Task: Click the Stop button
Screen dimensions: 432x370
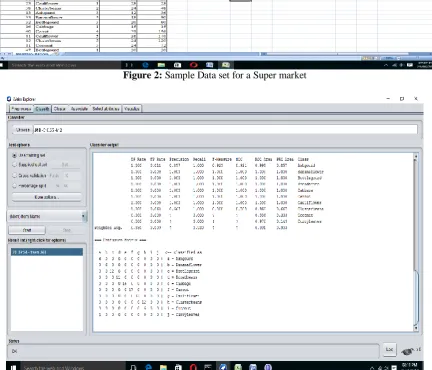Action: pos(66,230)
